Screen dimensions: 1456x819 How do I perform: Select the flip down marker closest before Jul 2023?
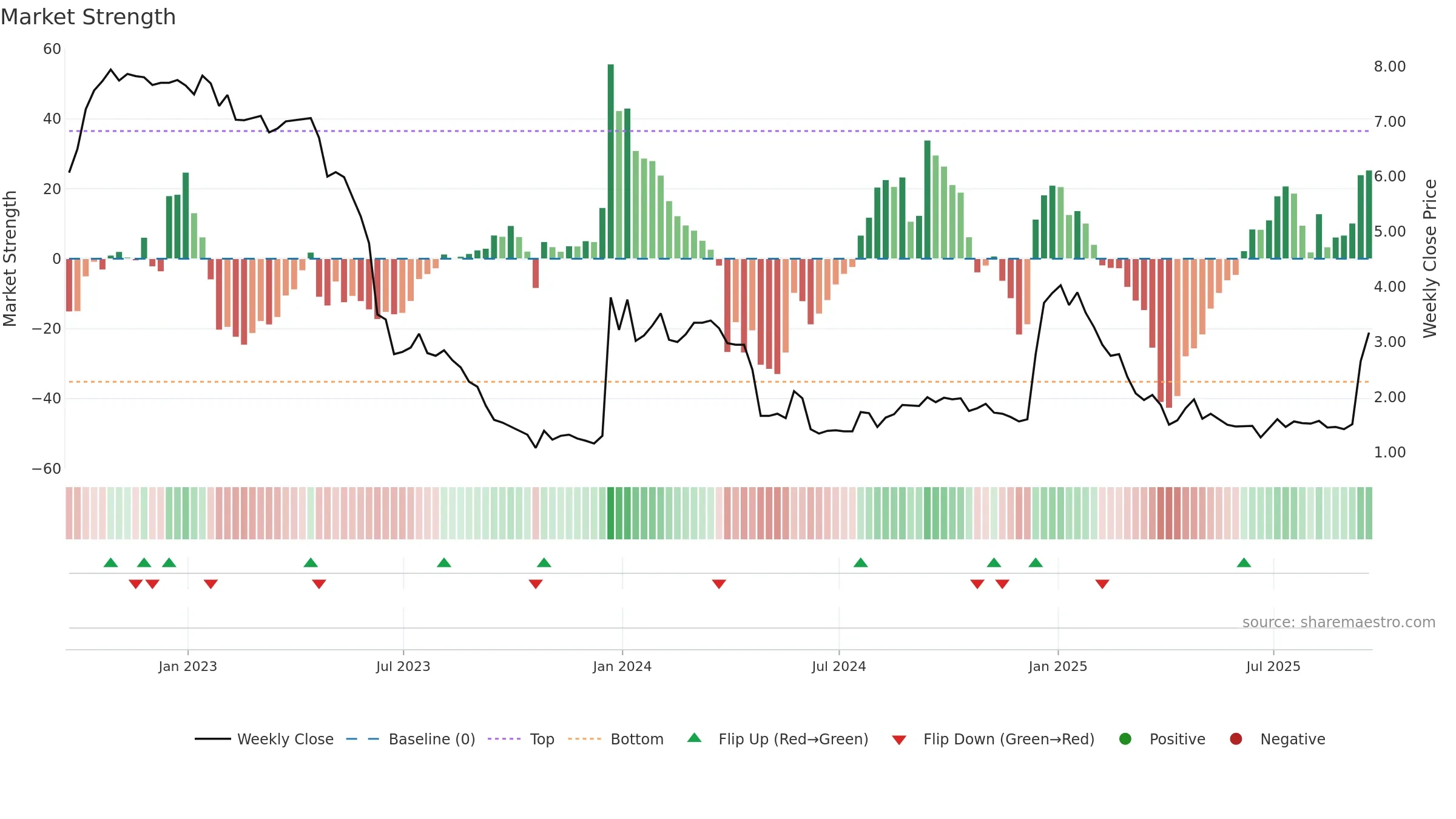tap(319, 584)
